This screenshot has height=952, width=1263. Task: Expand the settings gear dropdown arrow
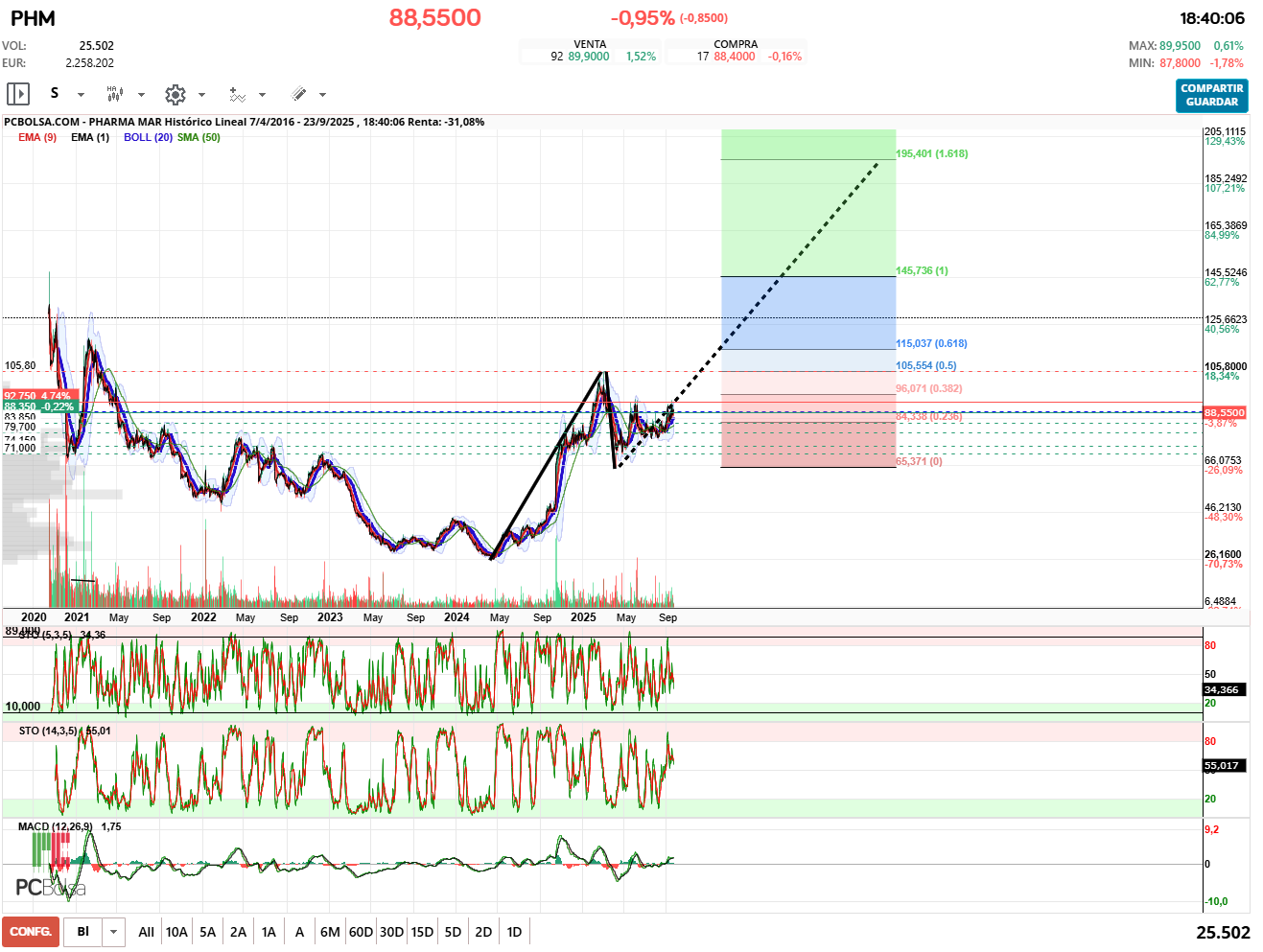(201, 95)
